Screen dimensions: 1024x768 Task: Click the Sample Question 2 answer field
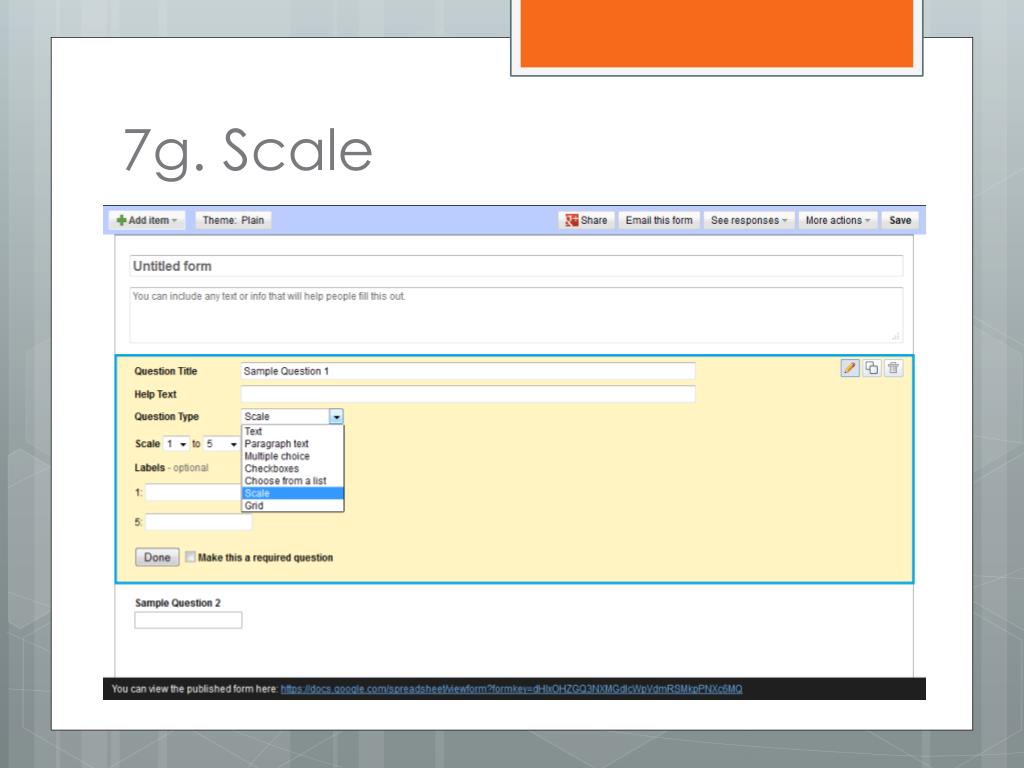coord(188,620)
